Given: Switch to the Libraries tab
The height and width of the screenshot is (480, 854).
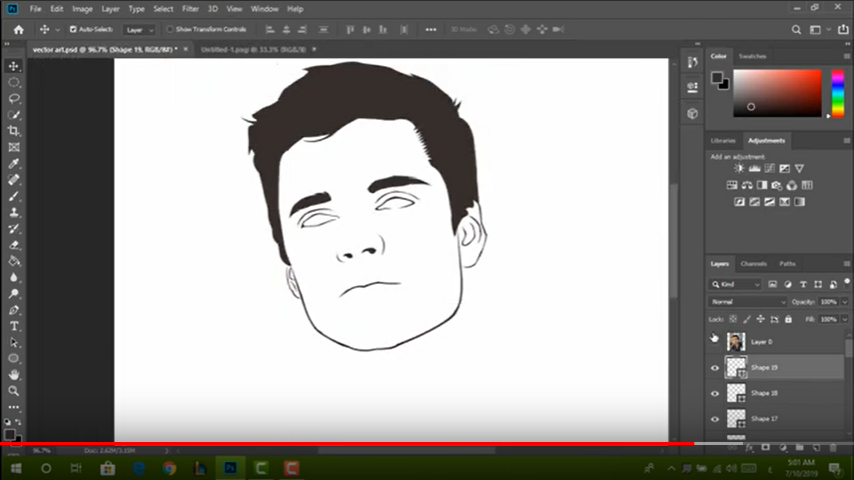Looking at the screenshot, I should tap(723, 141).
